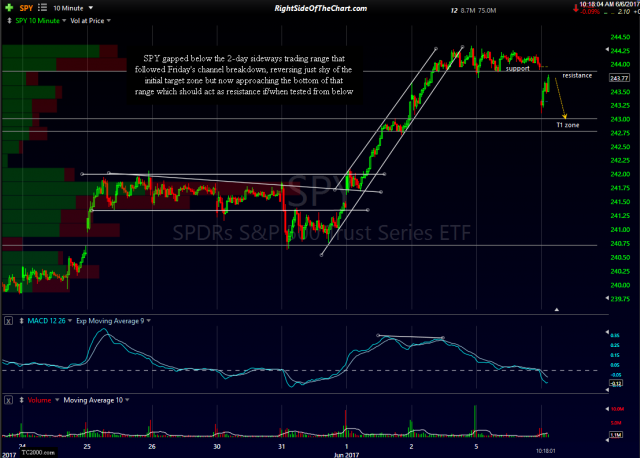The image size is (640, 458).
Task: Select the SPY gapped below text note
Action: point(244,75)
